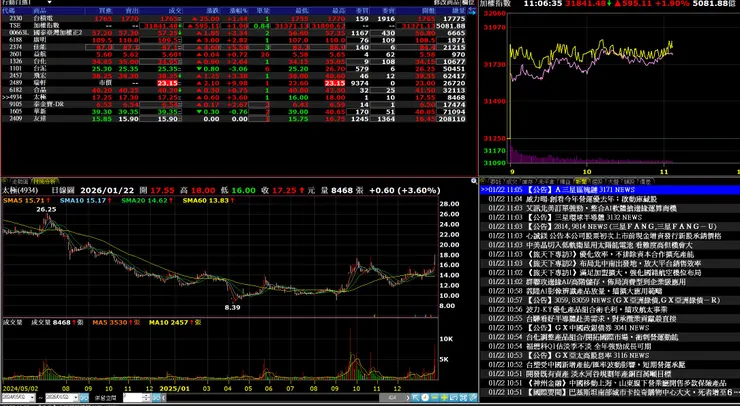
Task: Select the first tab in the news panel
Action: [496, 181]
